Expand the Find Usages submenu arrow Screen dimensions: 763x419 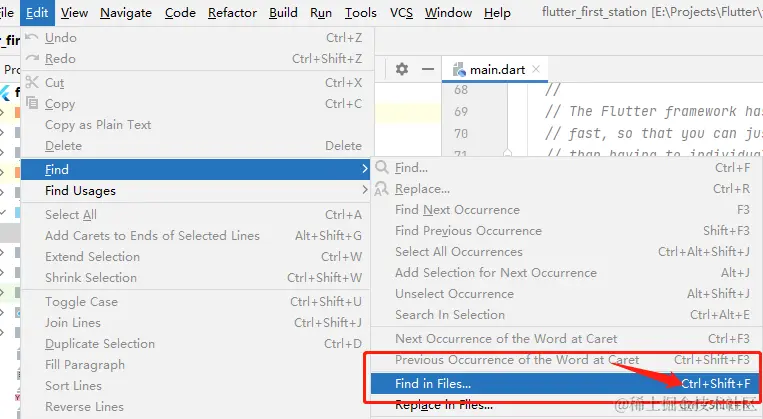tap(364, 191)
